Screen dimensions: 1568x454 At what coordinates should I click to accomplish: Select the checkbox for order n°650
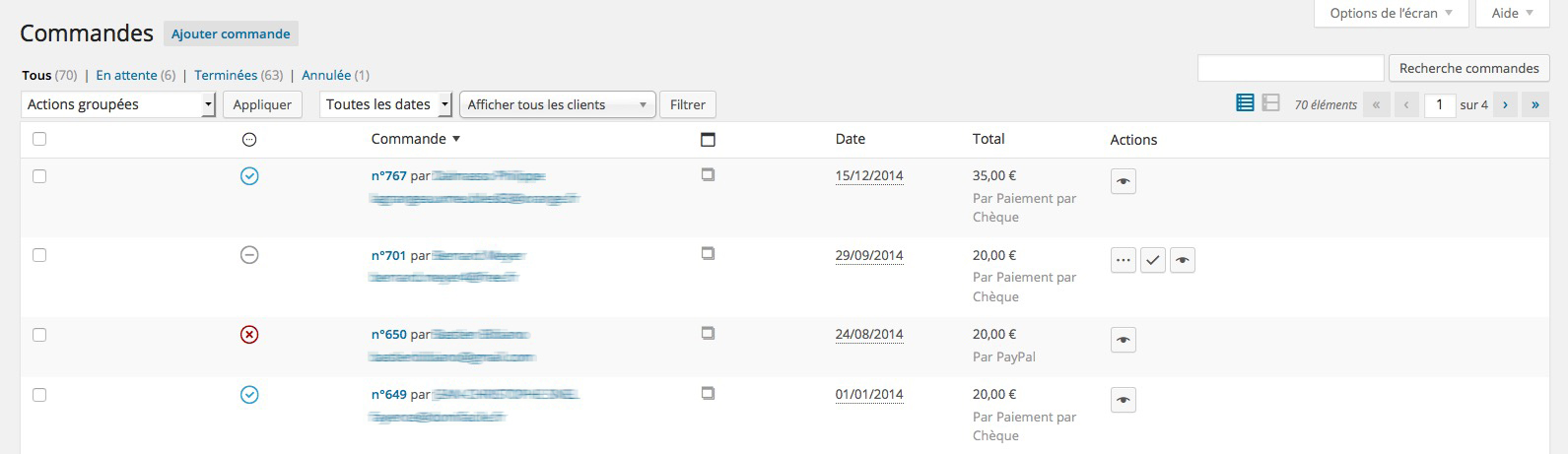[39, 335]
